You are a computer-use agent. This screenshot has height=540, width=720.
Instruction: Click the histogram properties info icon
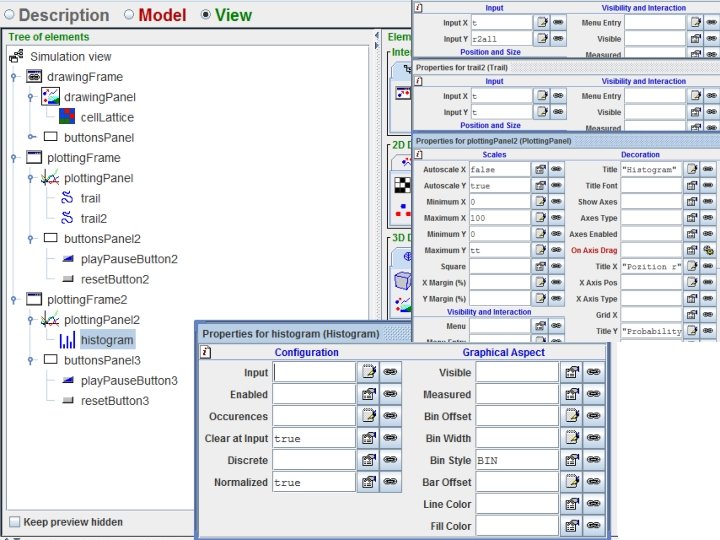pos(206,352)
